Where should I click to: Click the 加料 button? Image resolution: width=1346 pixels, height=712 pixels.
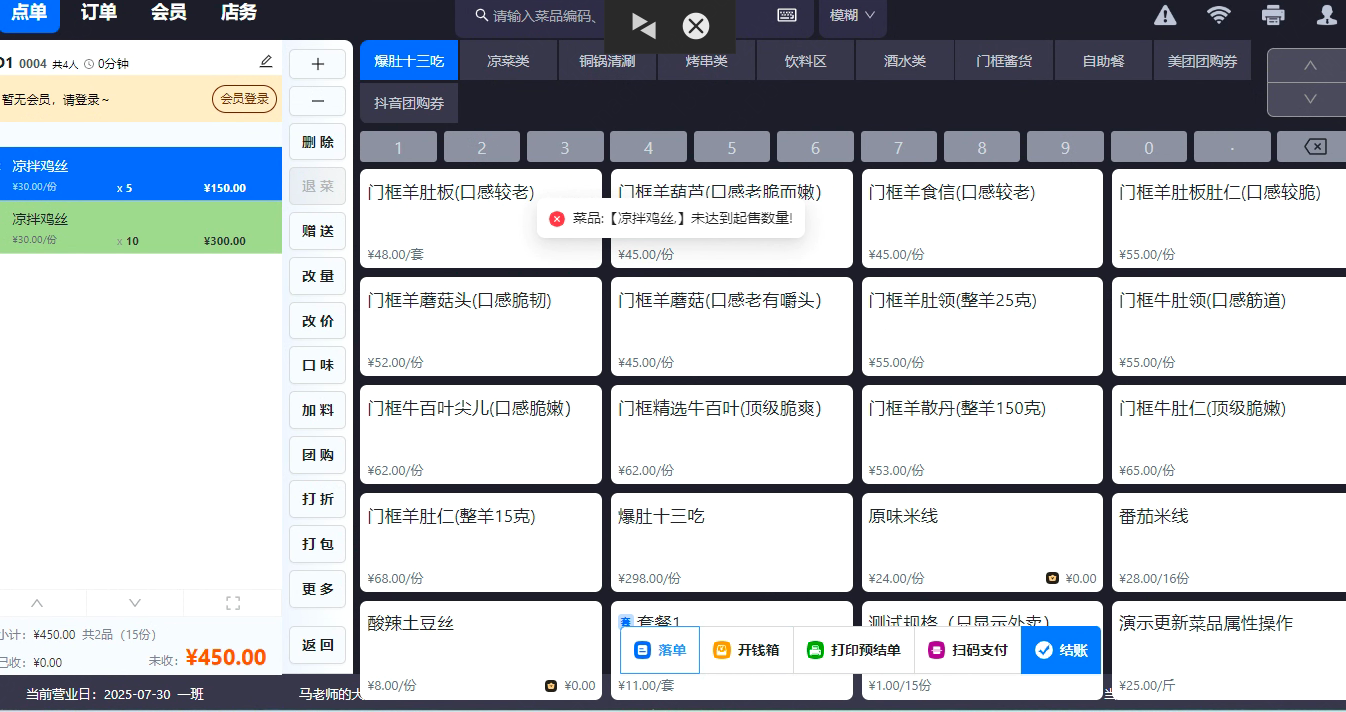click(318, 410)
